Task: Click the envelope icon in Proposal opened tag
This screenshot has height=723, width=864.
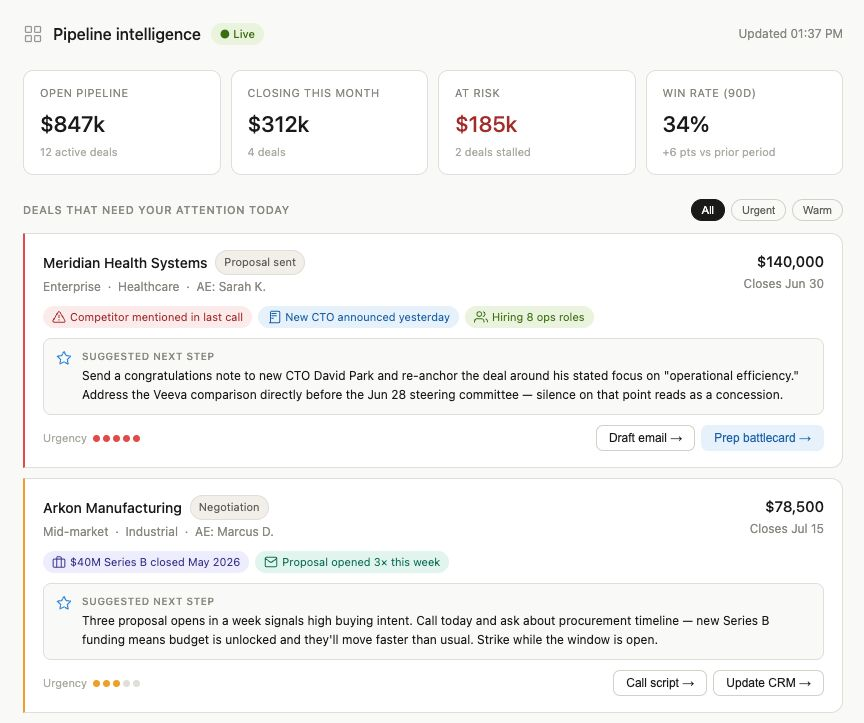Action: (271, 563)
